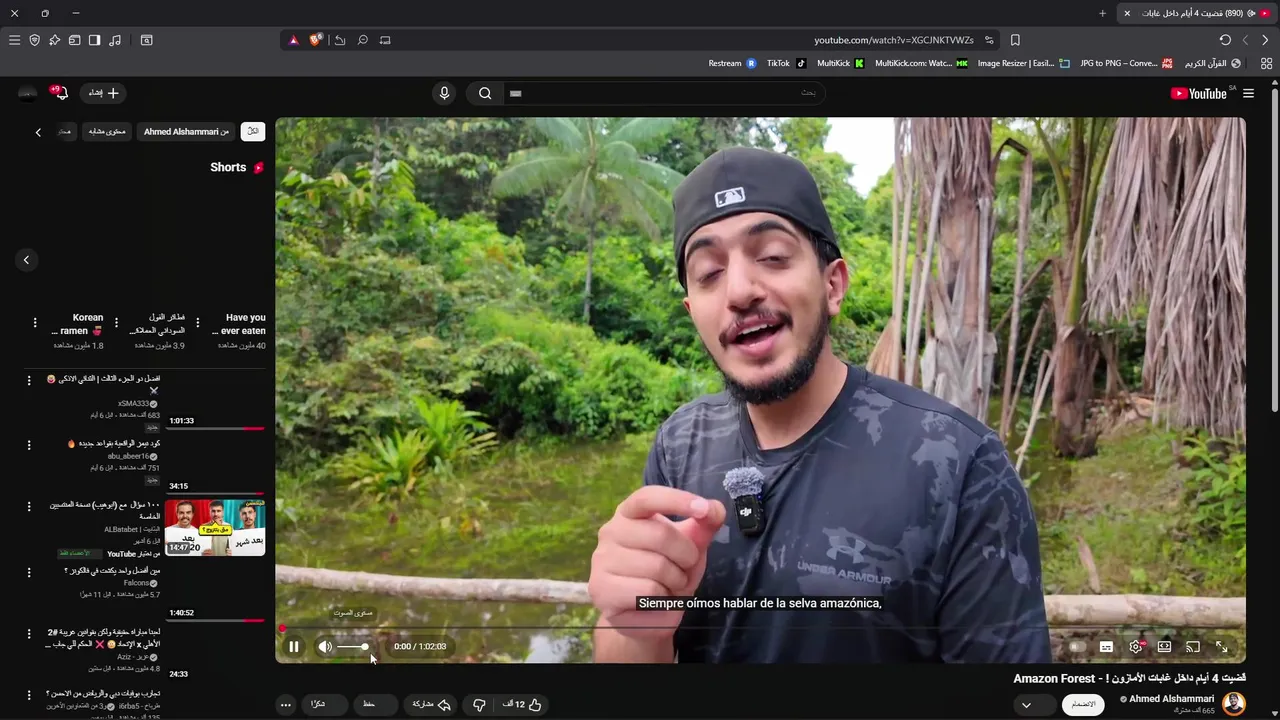Open the player settings gear
Viewport: 1280px width, 720px height.
click(1136, 647)
